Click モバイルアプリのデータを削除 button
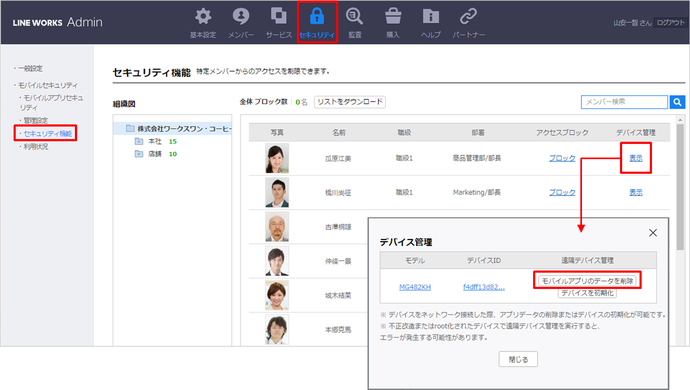 tap(587, 280)
